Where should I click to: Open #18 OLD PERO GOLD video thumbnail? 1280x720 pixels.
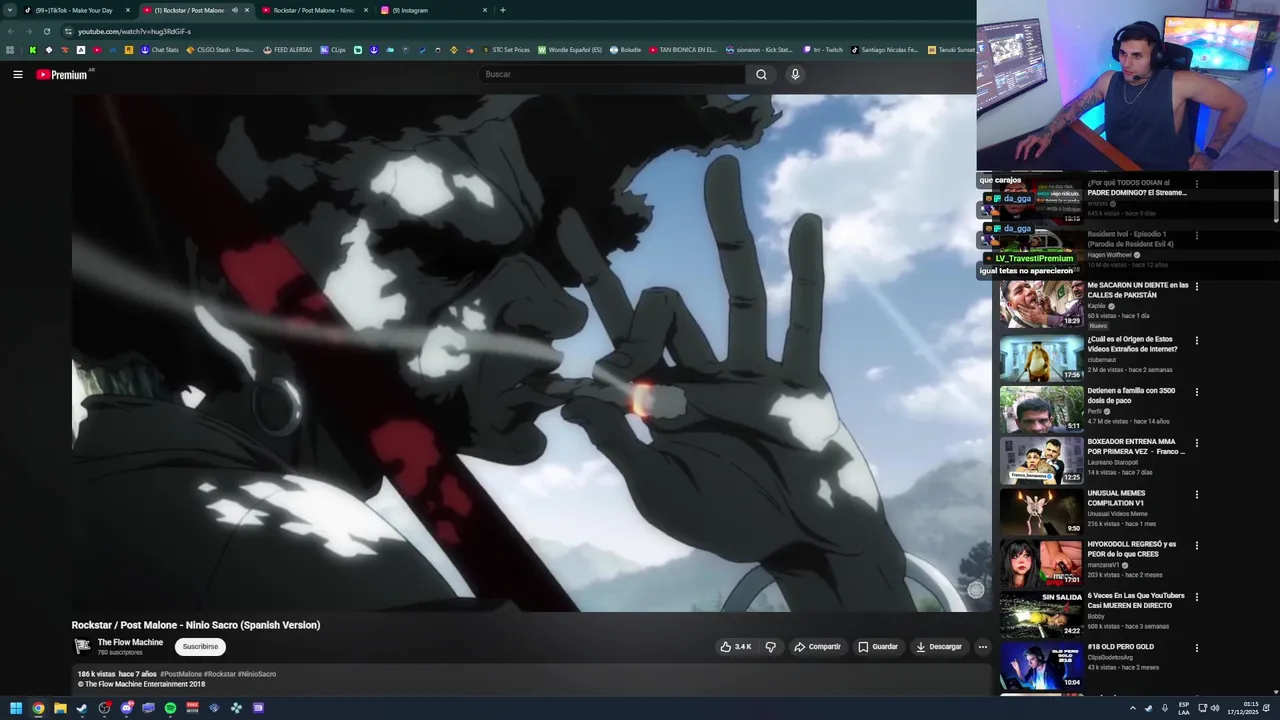click(x=1041, y=666)
